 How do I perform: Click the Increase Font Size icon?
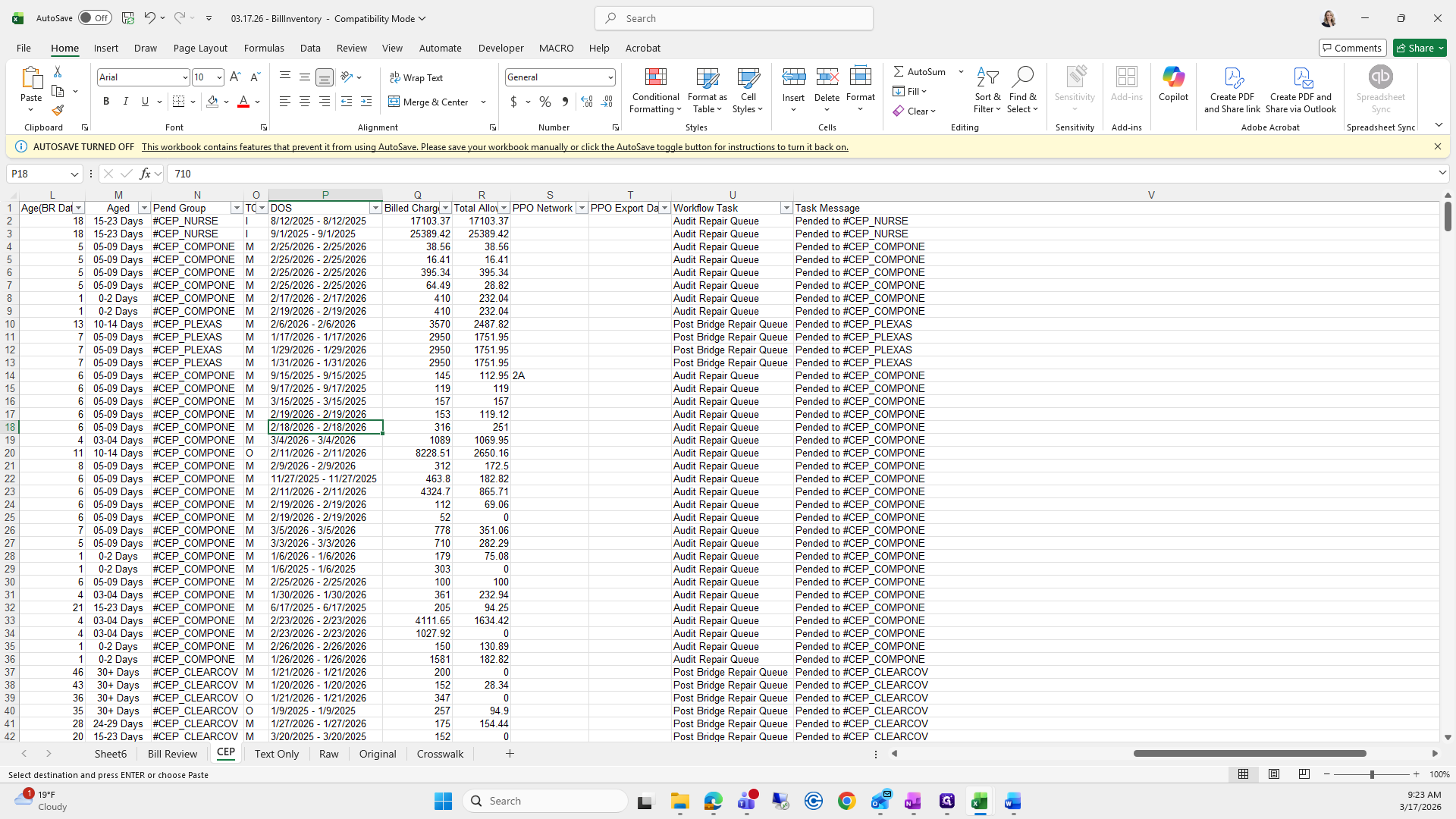pyautogui.click(x=235, y=77)
